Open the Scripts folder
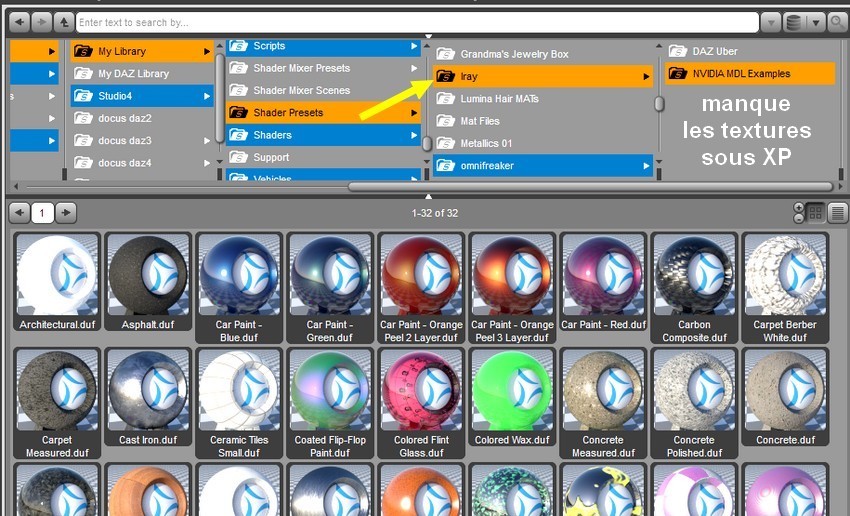The width and height of the screenshot is (850, 516). 323,47
